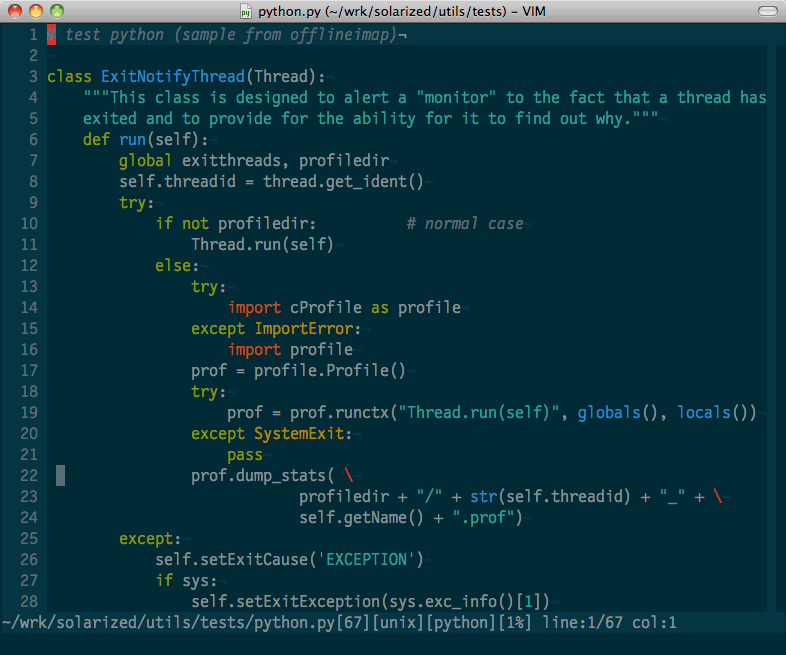786x655 pixels.
Task: Click the 'def' keyword on line 6
Action: 96,140
